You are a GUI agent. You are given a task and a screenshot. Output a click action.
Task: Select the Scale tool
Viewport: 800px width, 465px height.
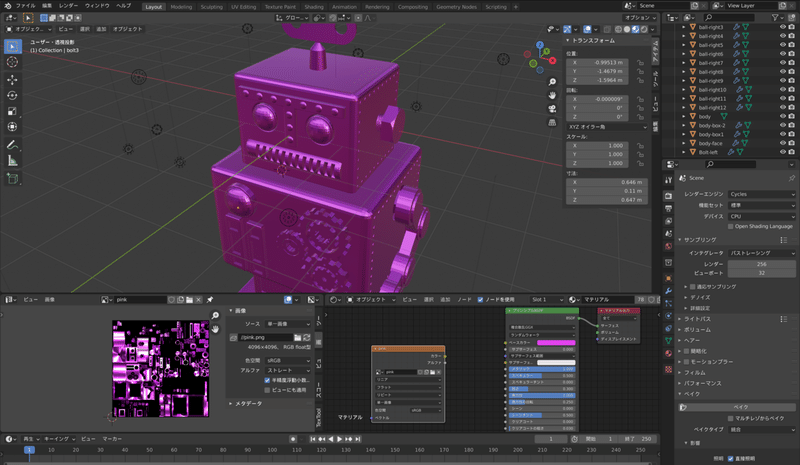12,111
